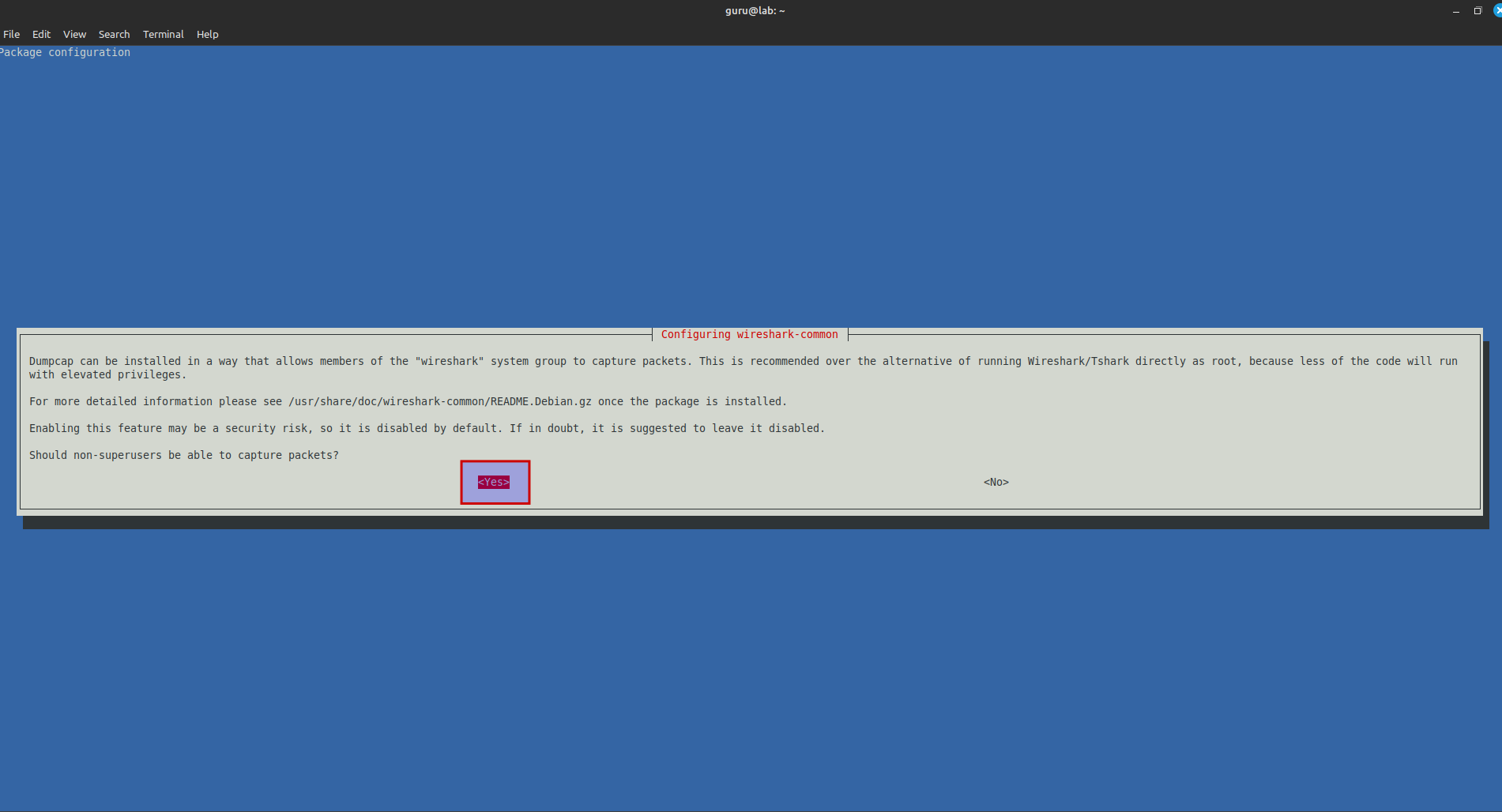This screenshot has width=1502, height=812.
Task: Click the 'Dumpcap' word in the dialog
Action: pyautogui.click(x=51, y=361)
